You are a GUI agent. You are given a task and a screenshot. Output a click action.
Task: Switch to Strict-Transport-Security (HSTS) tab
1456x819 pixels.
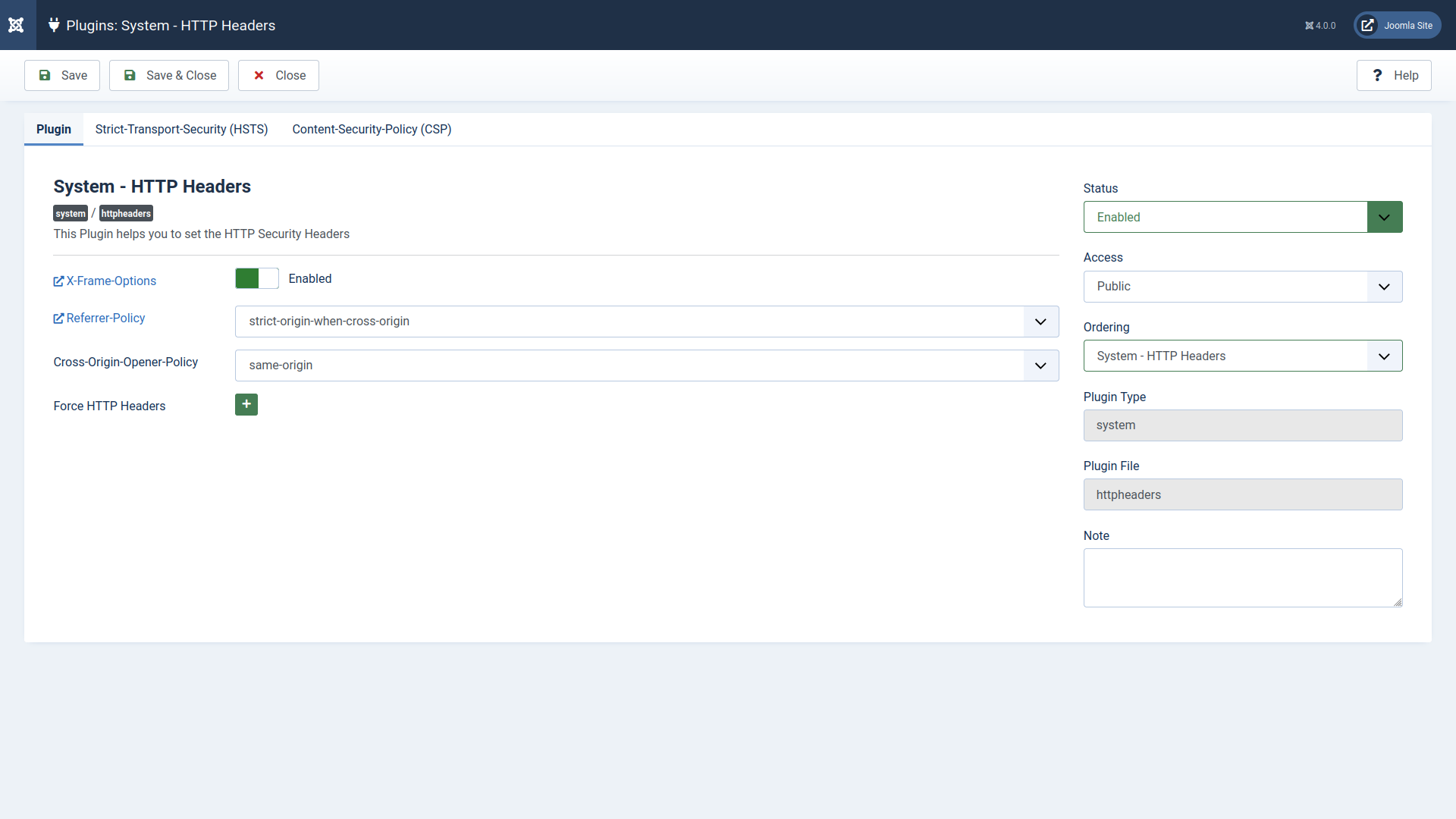coord(181,129)
